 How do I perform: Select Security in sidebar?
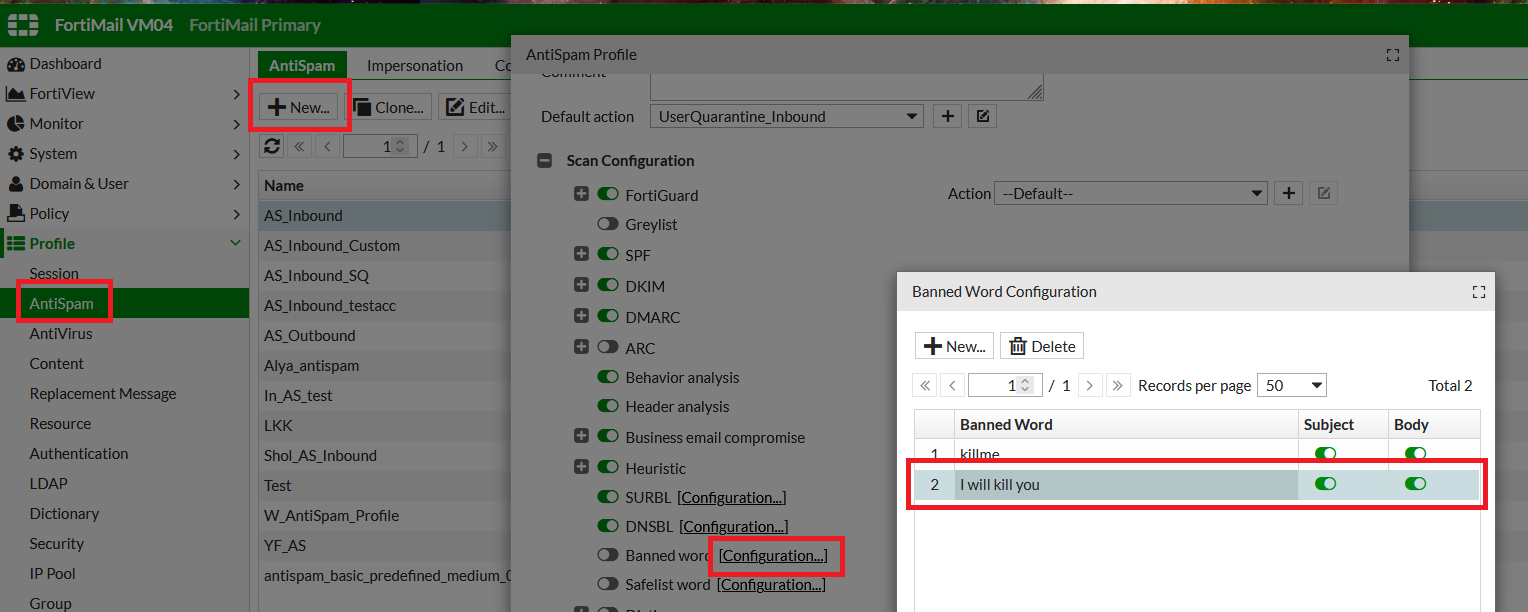point(57,544)
